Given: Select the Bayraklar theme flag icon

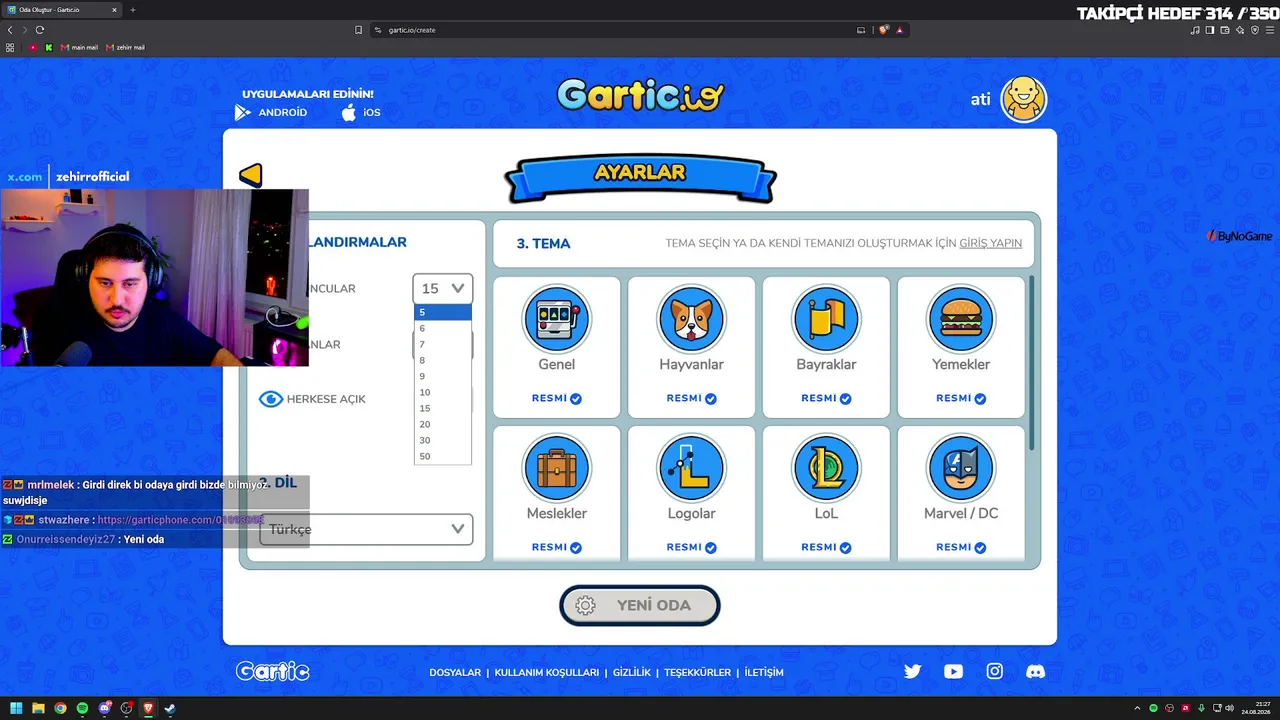Looking at the screenshot, I should [x=826, y=319].
